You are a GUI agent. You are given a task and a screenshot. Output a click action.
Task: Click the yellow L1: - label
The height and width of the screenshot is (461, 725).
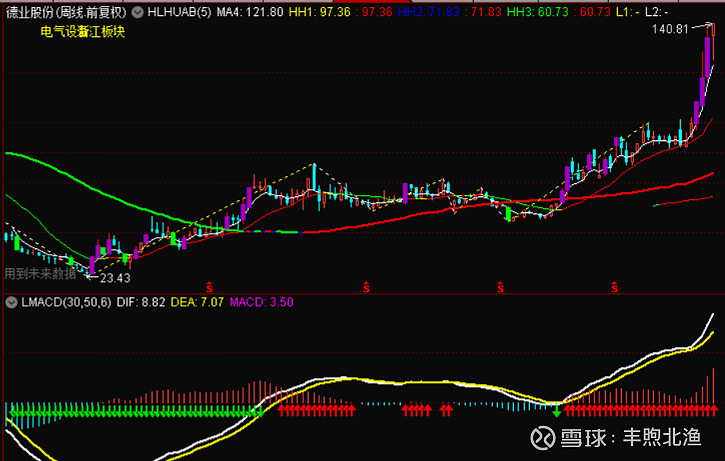pos(627,12)
